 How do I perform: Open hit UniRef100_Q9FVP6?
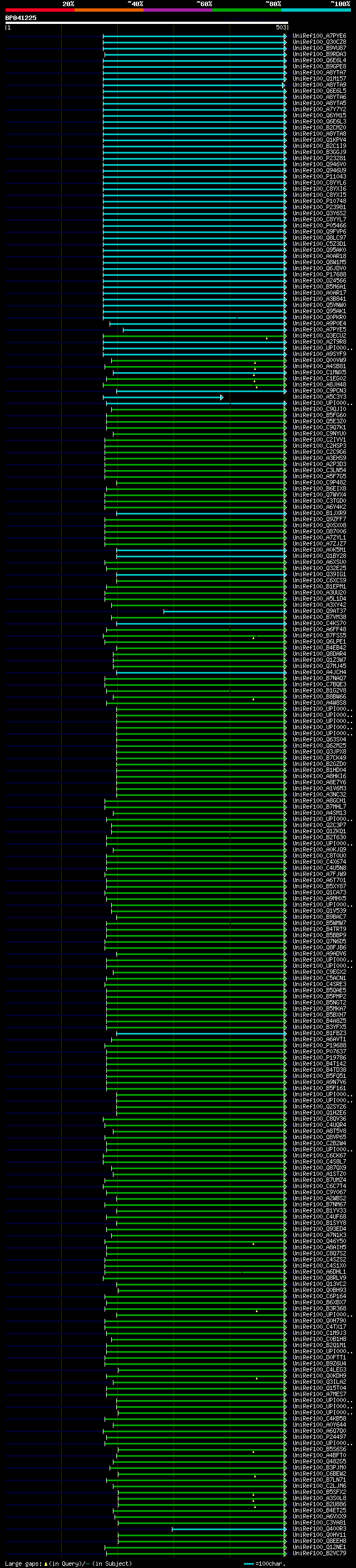point(319,232)
